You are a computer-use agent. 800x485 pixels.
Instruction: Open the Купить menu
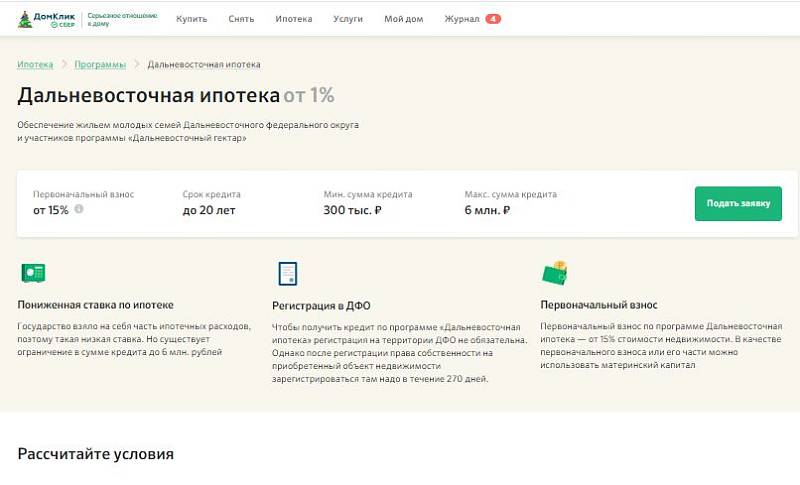192,19
